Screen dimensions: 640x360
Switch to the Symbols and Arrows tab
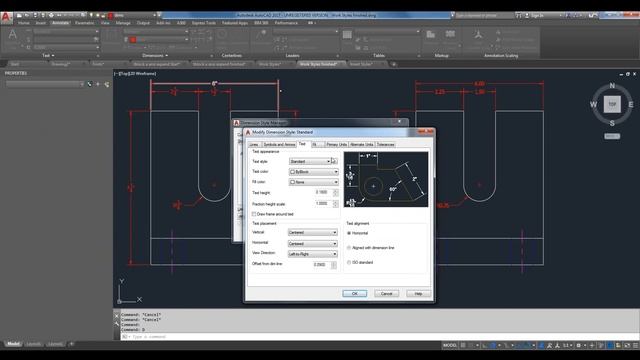pos(279,144)
